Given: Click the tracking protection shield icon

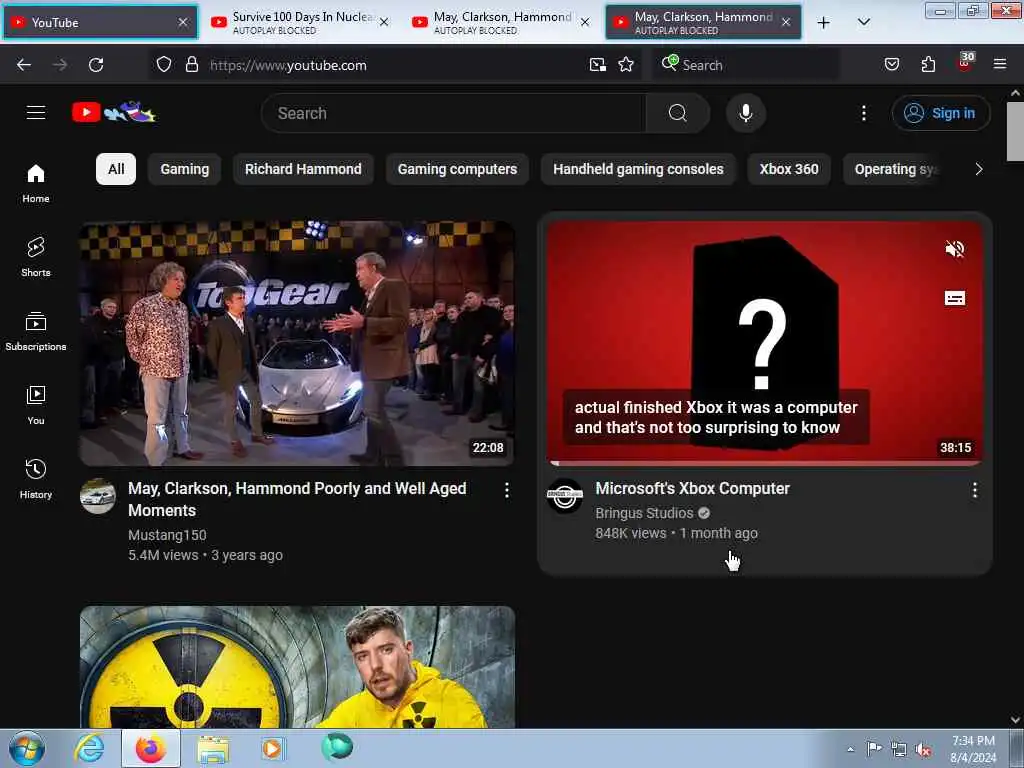Looking at the screenshot, I should click(164, 64).
